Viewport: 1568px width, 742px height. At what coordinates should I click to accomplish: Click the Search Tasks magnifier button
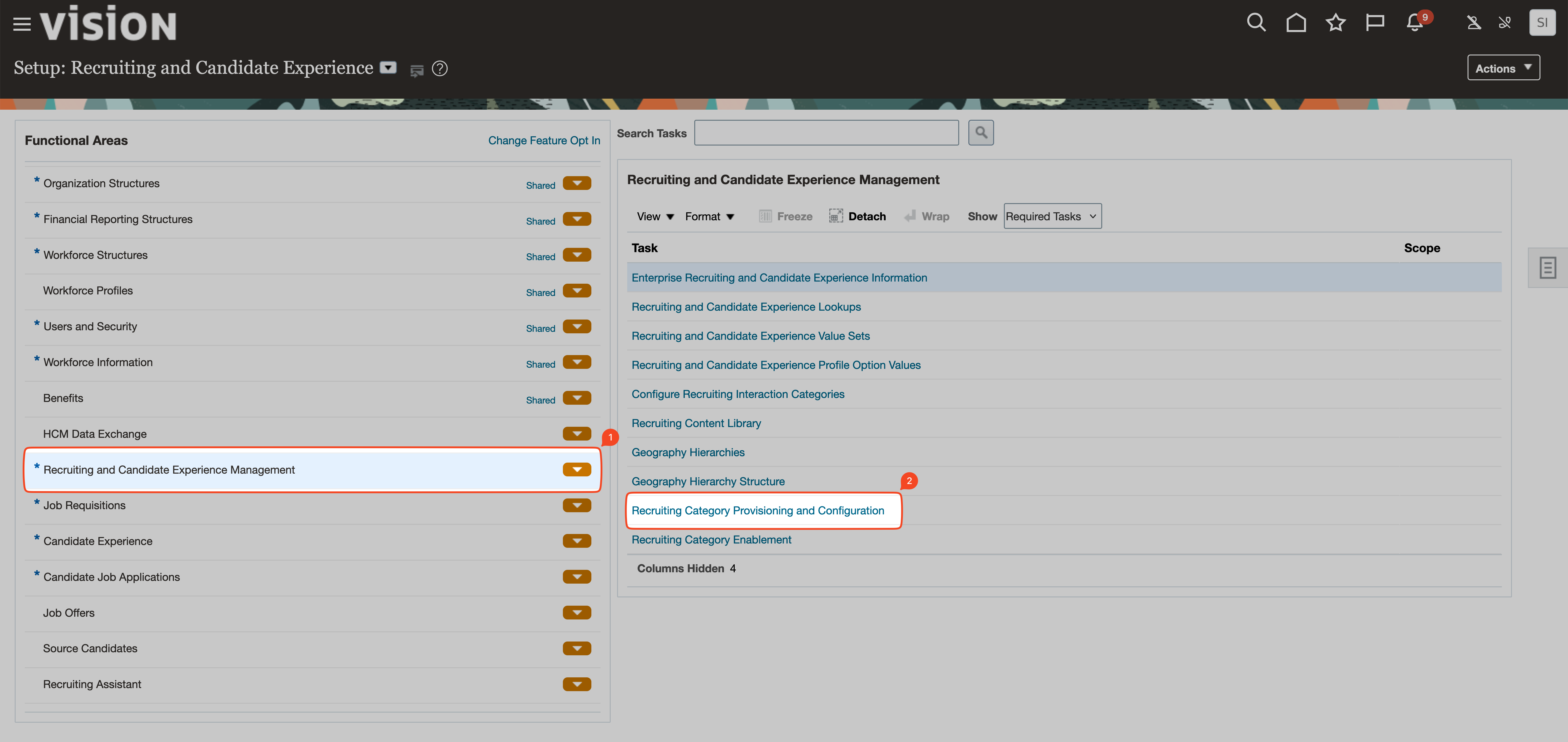click(x=981, y=133)
